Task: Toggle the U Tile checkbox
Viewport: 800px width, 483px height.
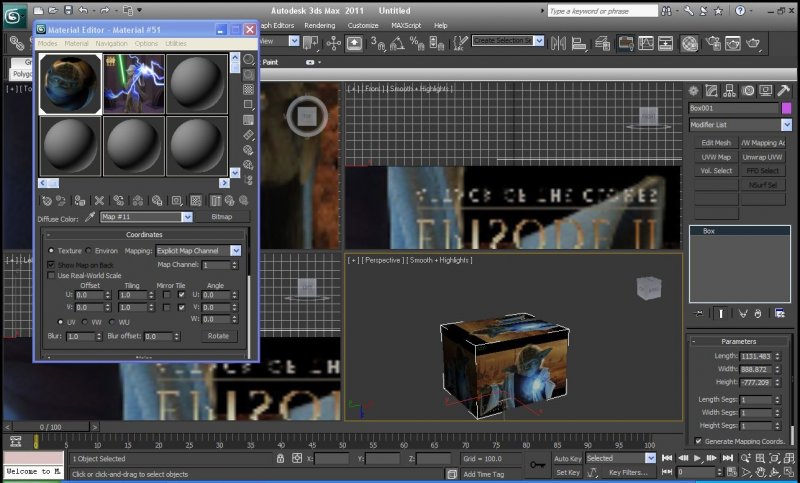Action: (x=181, y=295)
